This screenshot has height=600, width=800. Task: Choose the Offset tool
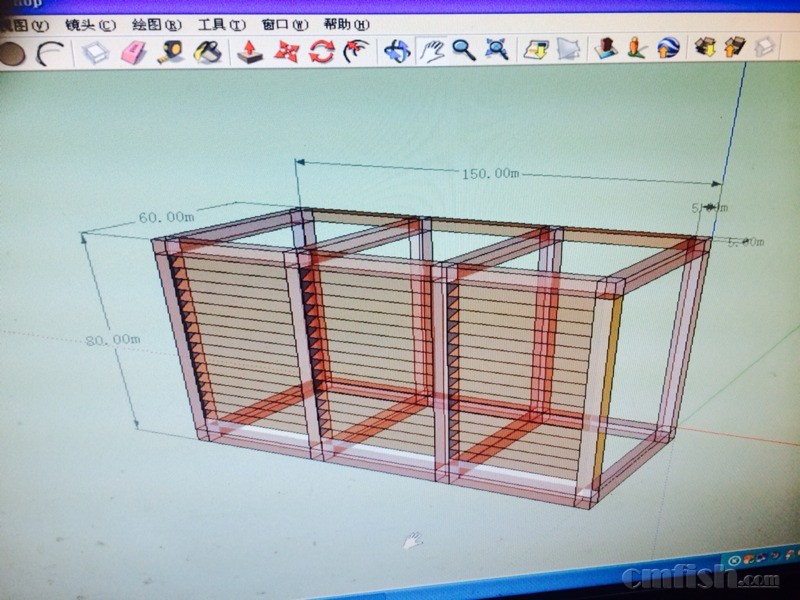(356, 50)
